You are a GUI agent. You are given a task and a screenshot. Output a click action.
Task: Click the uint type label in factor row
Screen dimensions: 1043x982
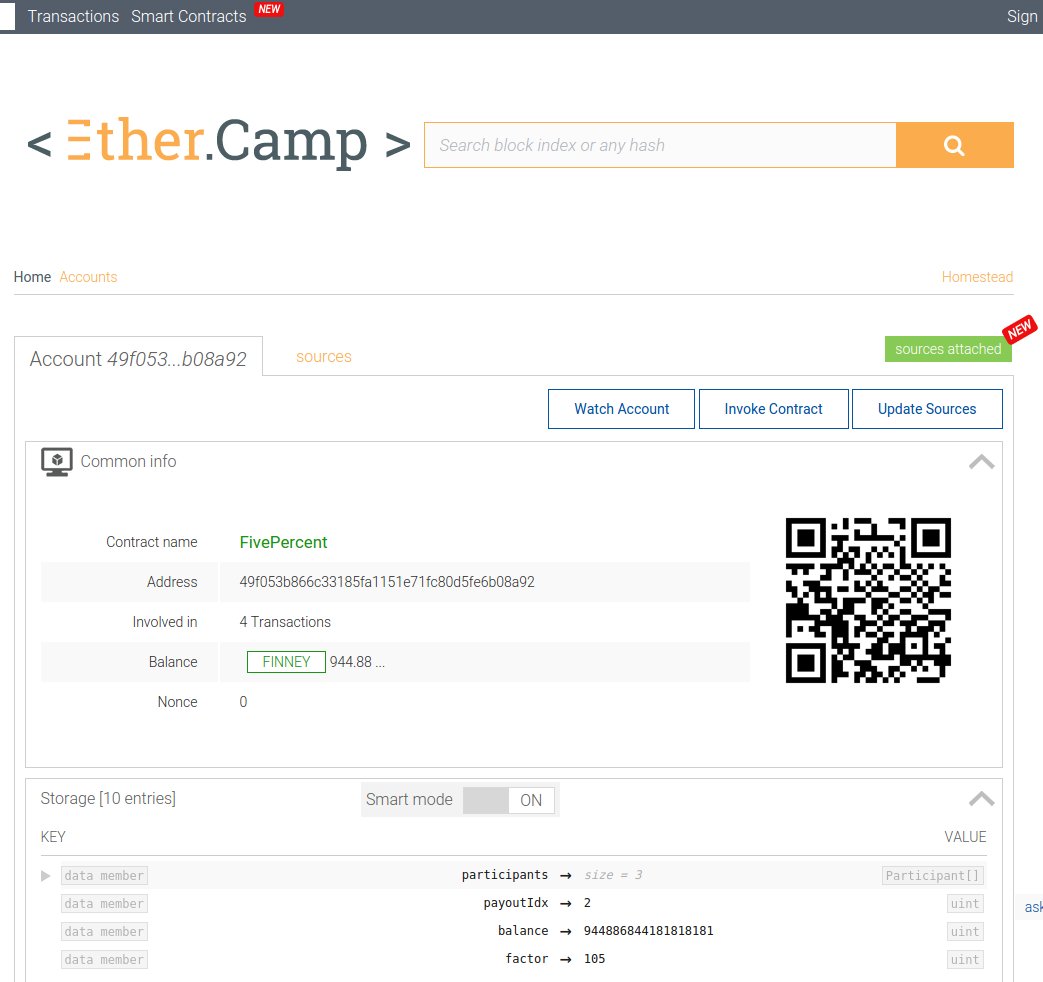[x=965, y=959]
